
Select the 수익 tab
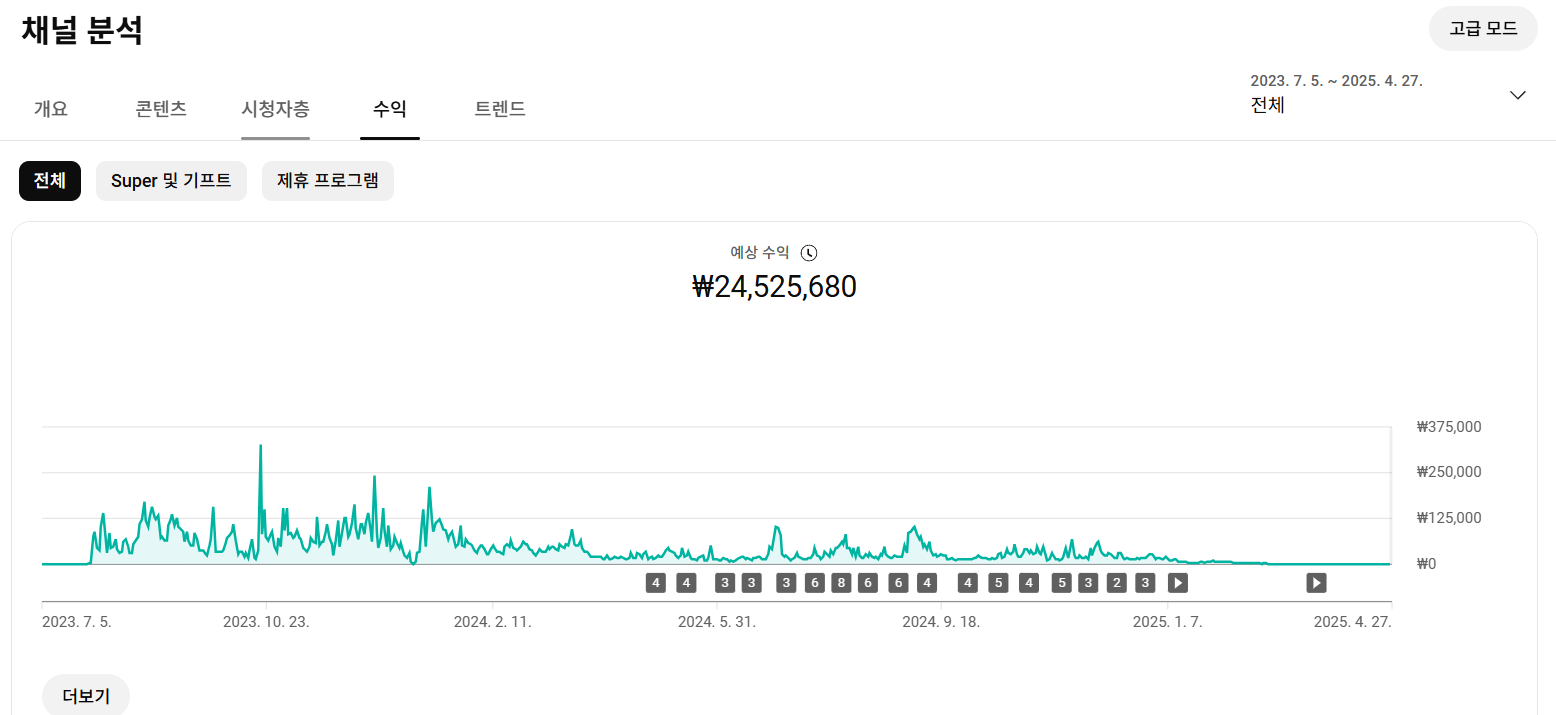click(390, 109)
